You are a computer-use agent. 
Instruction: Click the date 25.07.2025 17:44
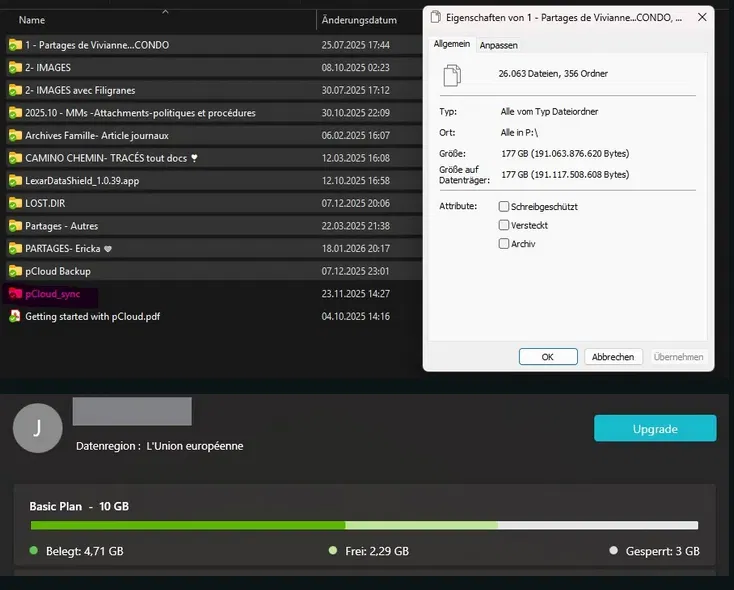pos(355,45)
